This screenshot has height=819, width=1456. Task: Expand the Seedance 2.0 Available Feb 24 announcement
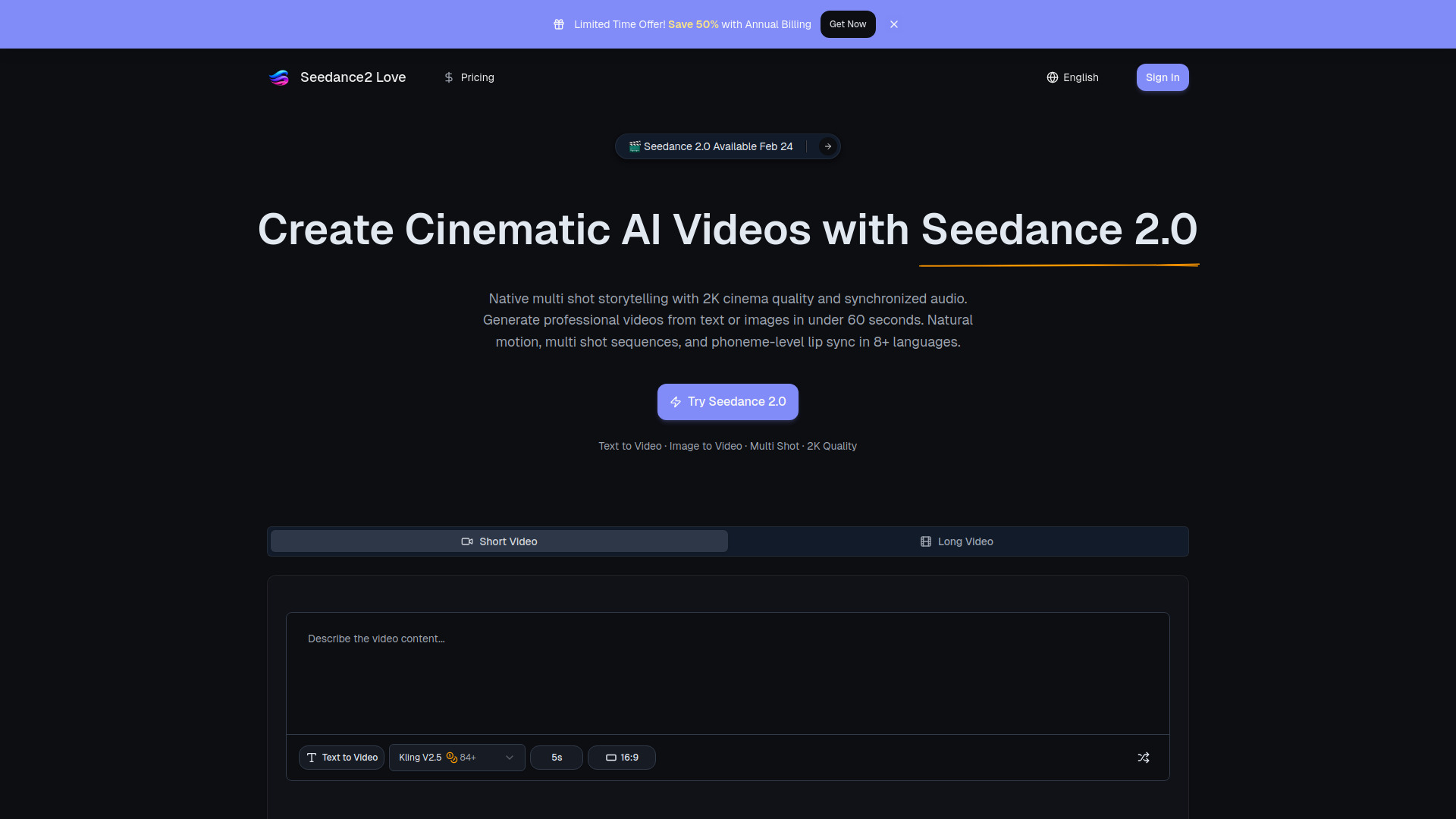(727, 146)
